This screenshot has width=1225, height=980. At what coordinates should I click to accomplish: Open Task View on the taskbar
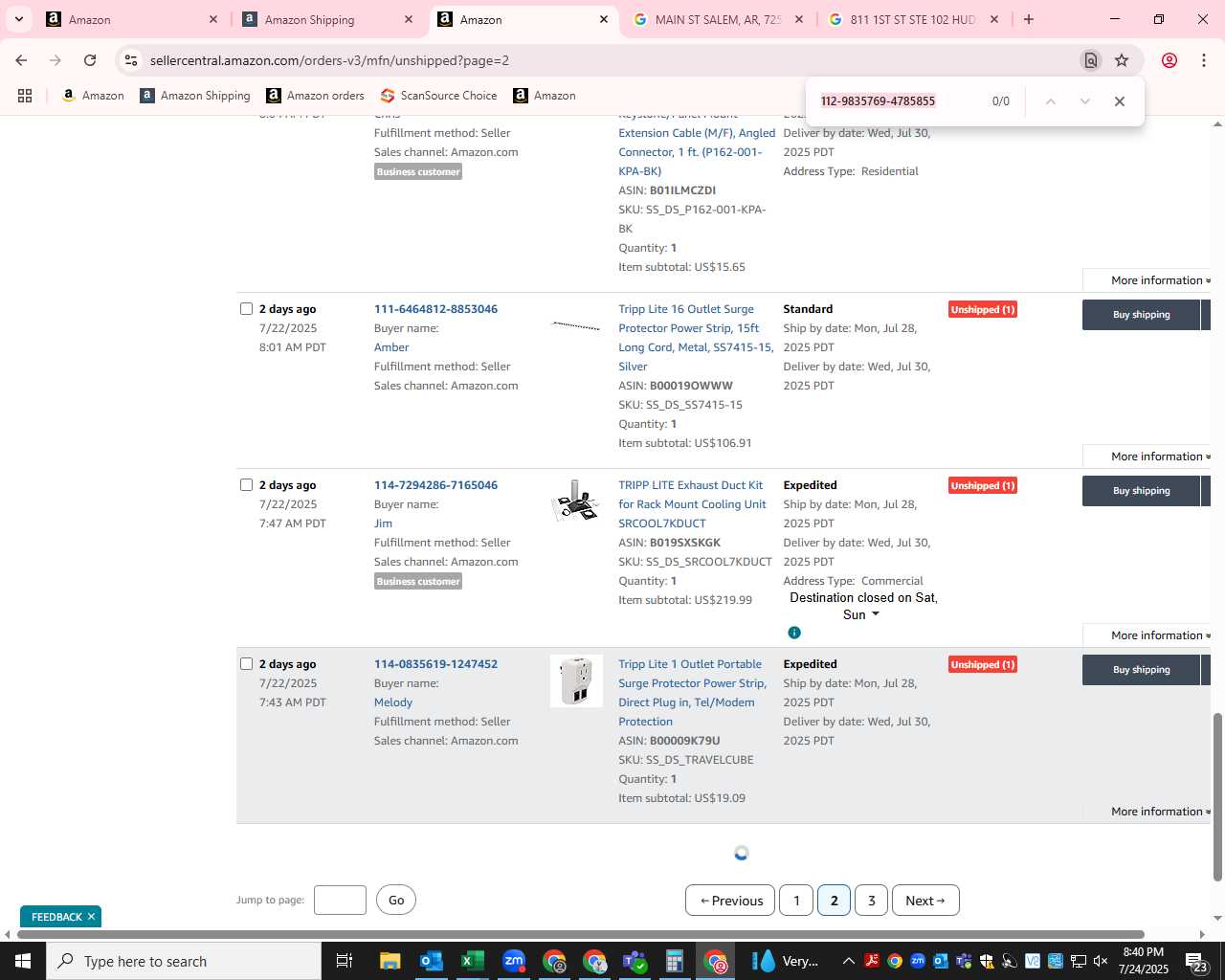click(x=345, y=961)
